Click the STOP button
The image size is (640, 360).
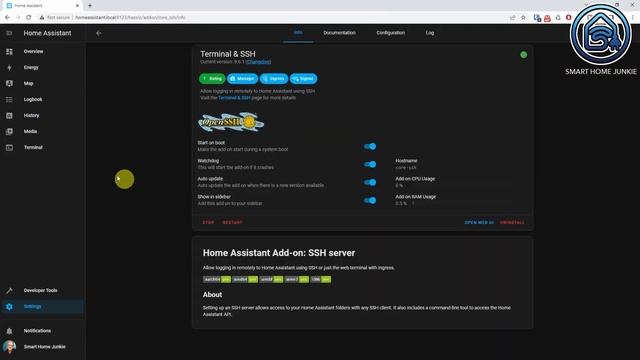pyautogui.click(x=208, y=222)
